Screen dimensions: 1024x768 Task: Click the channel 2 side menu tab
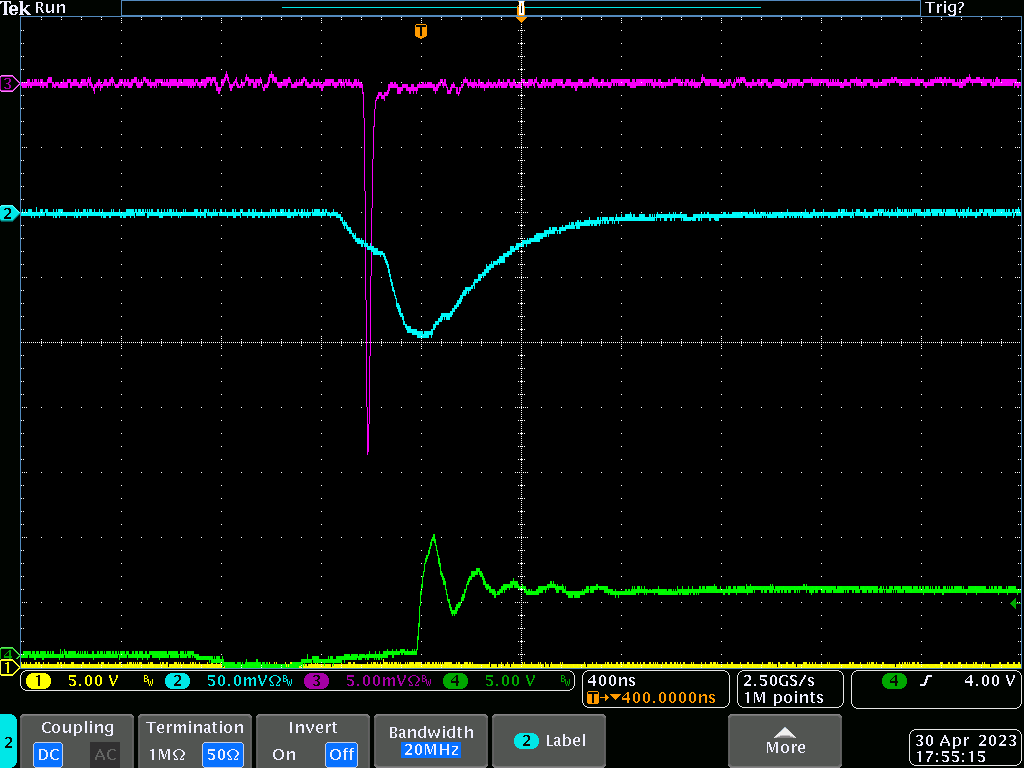coord(8,742)
